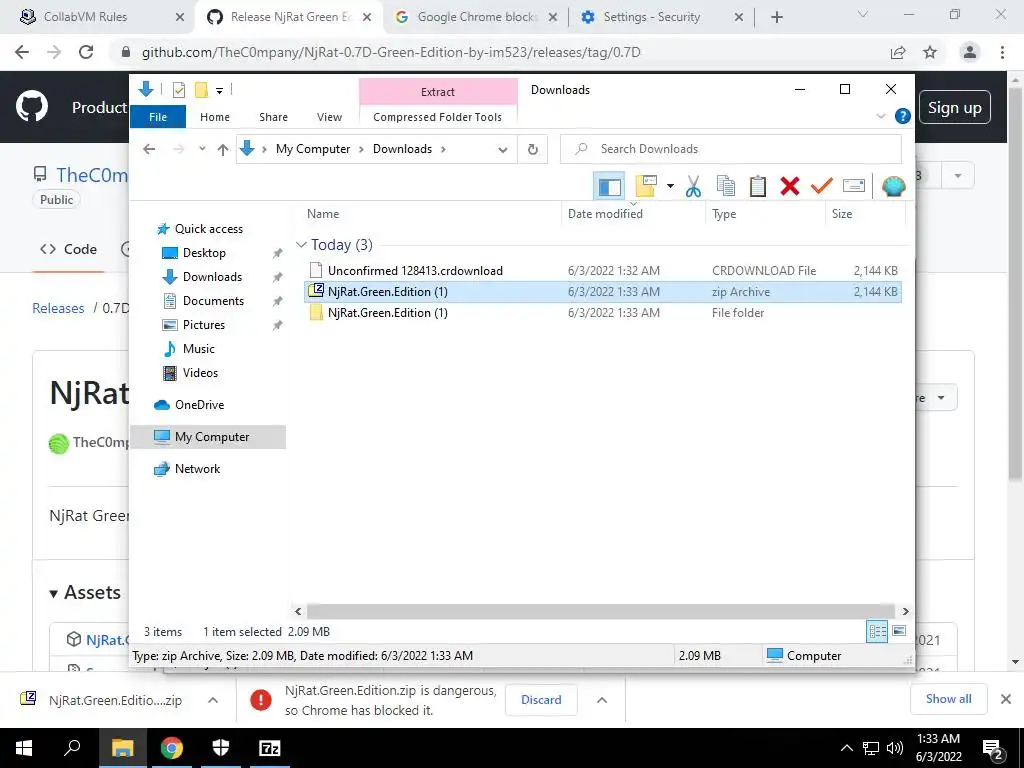1024x768 pixels.
Task: Expand the Explorer ribbon chevron
Action: pos(880,116)
